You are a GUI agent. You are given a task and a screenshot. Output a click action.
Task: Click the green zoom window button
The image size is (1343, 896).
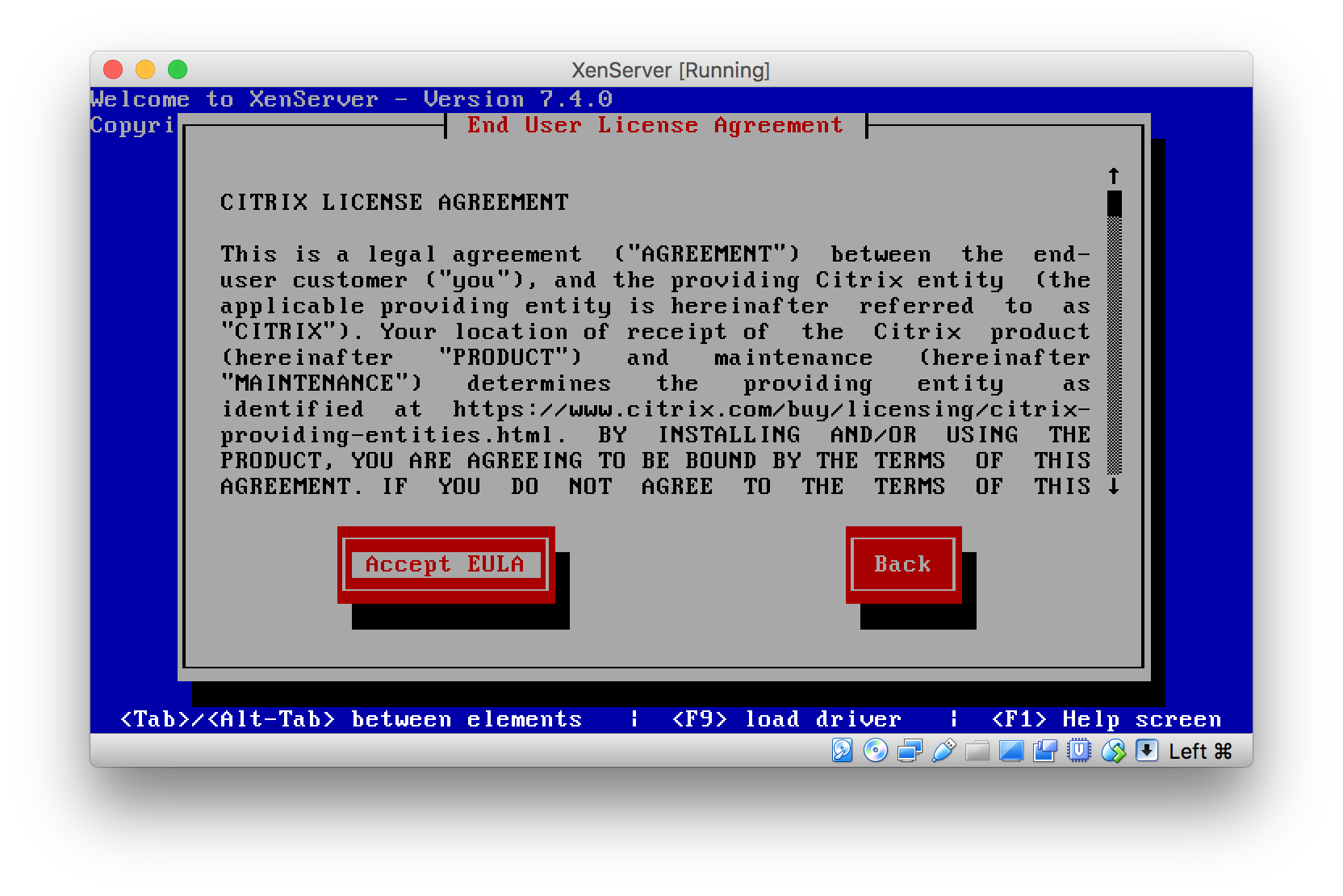click(x=178, y=69)
